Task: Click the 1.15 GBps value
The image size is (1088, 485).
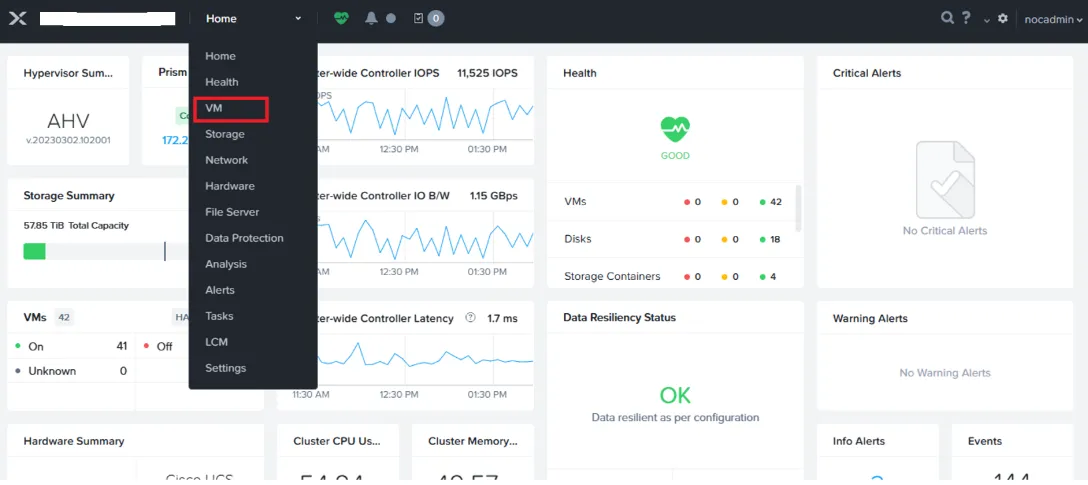Action: 493,196
